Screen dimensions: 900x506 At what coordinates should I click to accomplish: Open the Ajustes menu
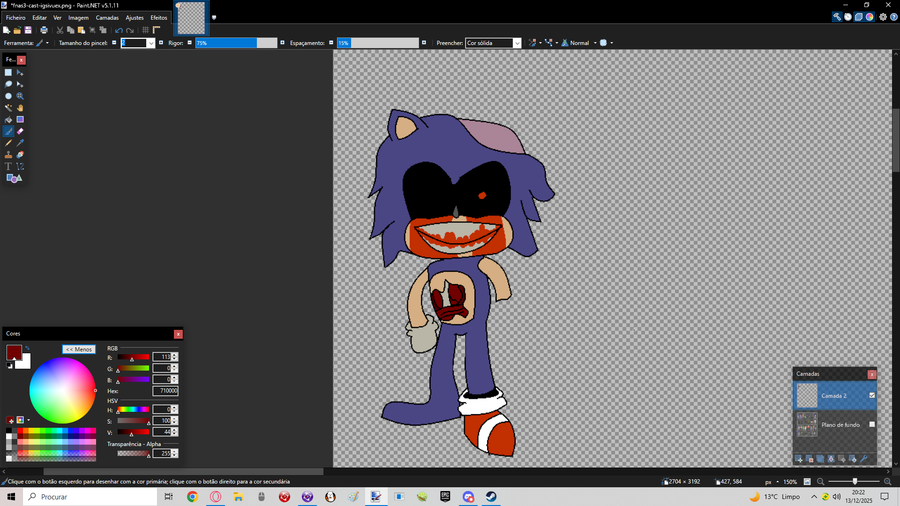[x=135, y=18]
